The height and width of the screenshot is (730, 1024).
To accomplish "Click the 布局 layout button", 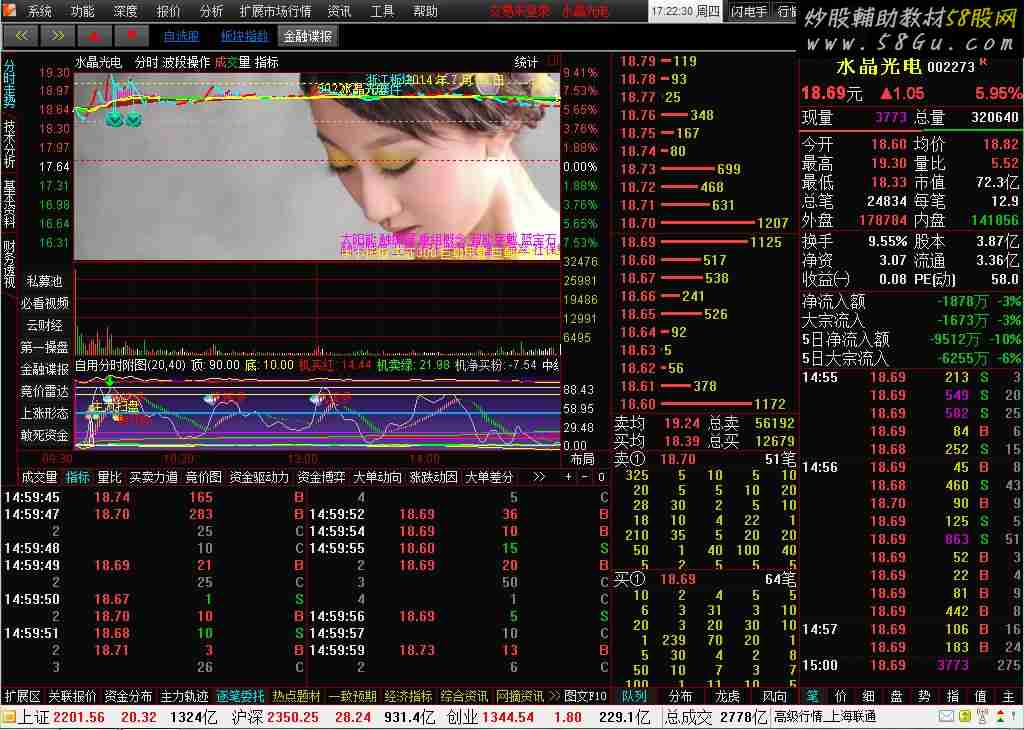I will coord(583,459).
